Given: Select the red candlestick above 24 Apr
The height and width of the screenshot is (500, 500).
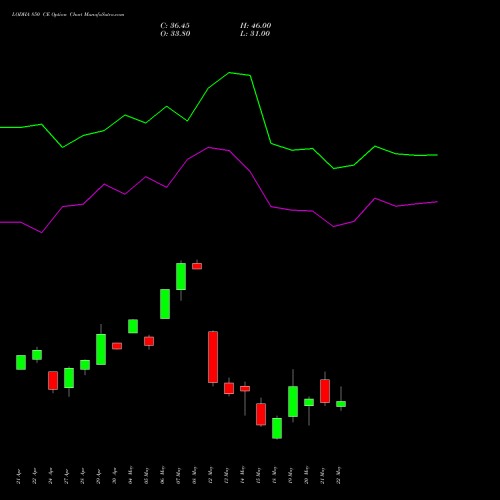Looking at the screenshot, I should point(53,380).
